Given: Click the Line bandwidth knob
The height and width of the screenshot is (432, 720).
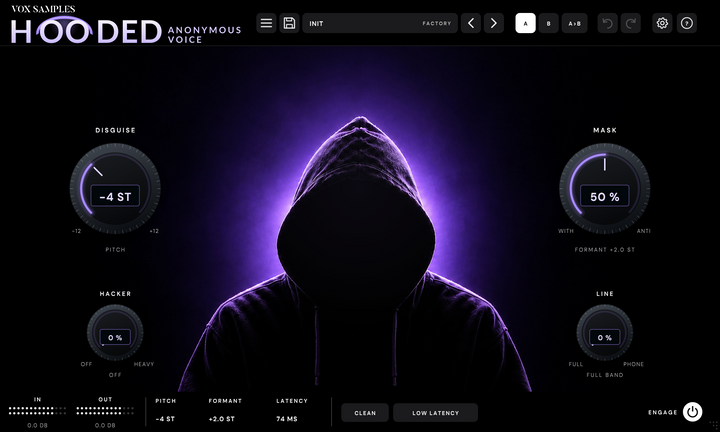Looking at the screenshot, I should 605,332.
